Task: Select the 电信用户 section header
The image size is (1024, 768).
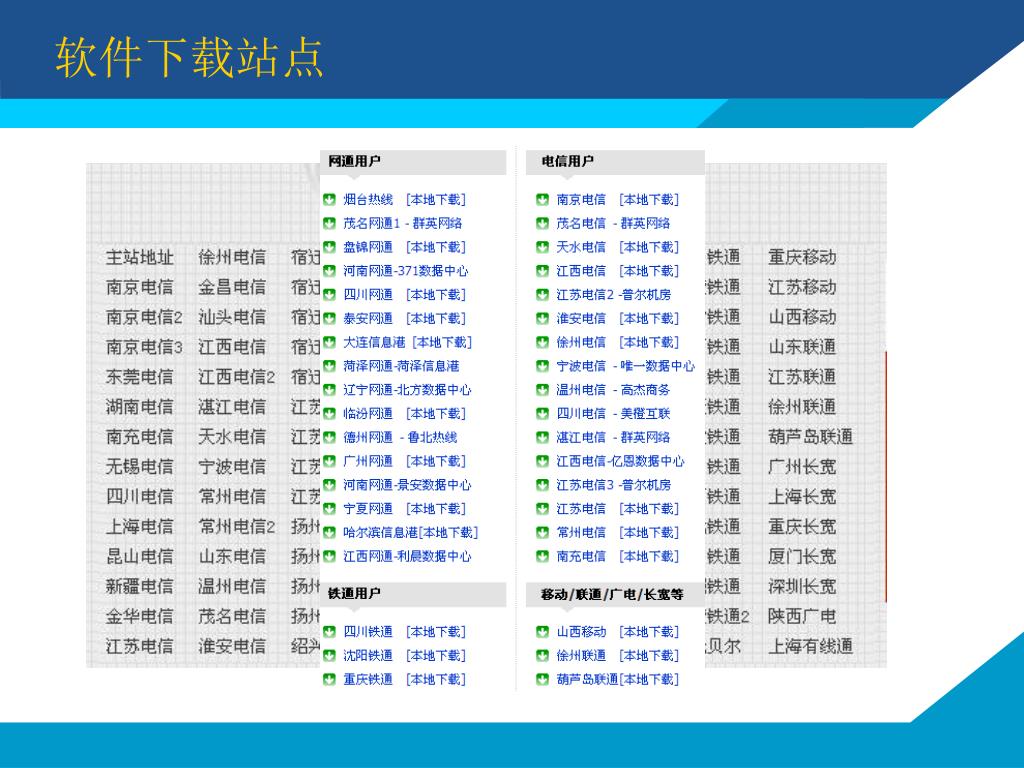Action: (x=615, y=161)
